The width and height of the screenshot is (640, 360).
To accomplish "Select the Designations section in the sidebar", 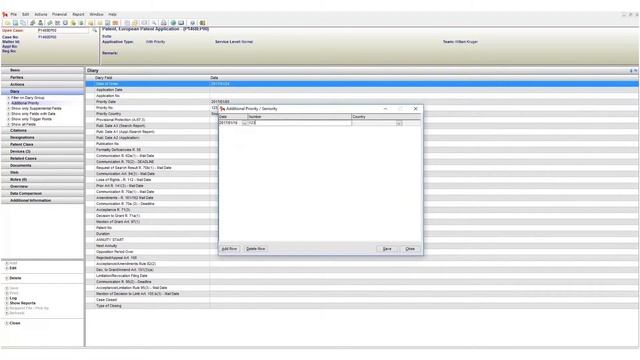I will [x=42, y=138].
